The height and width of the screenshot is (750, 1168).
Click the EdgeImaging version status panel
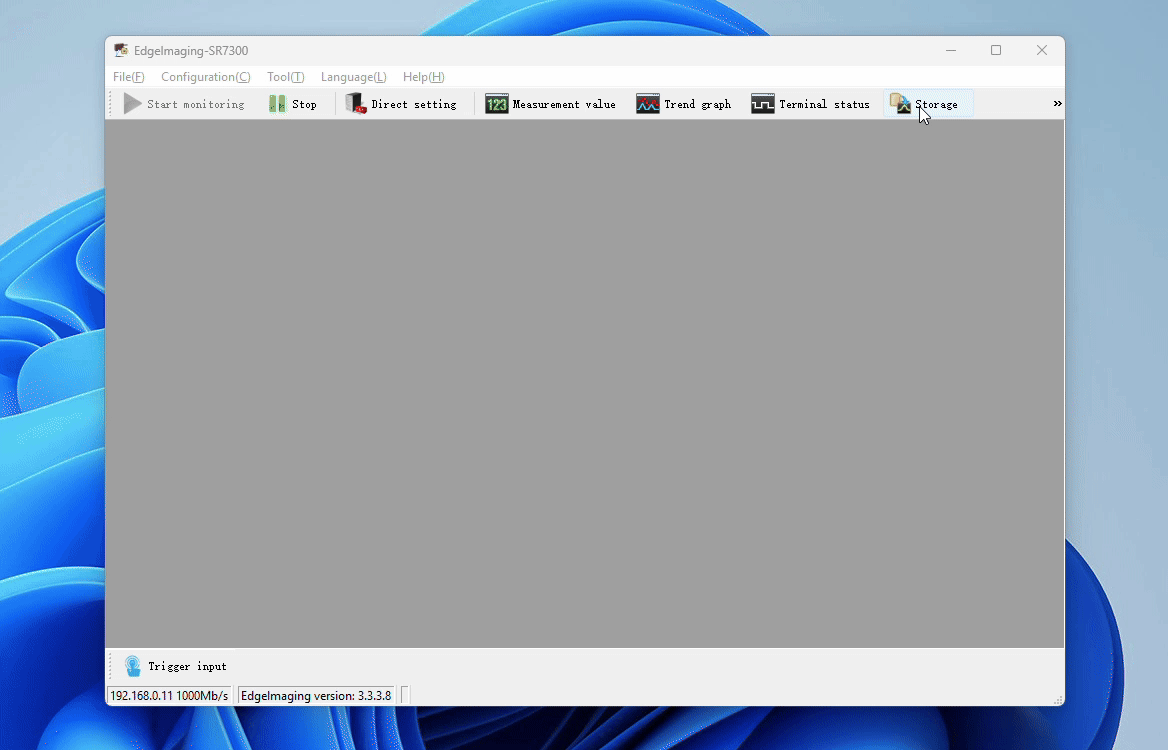coord(316,696)
